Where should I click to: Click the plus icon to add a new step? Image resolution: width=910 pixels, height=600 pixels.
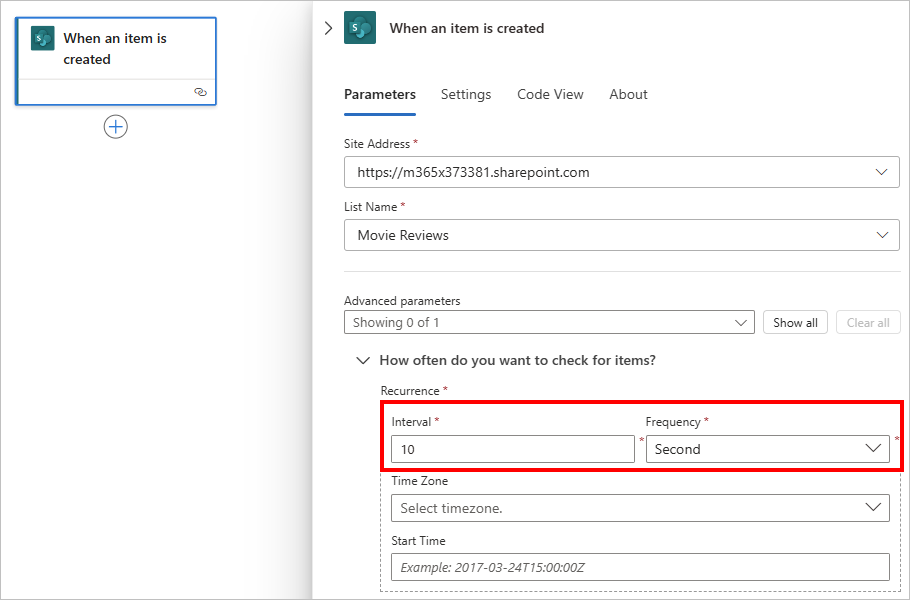point(115,126)
